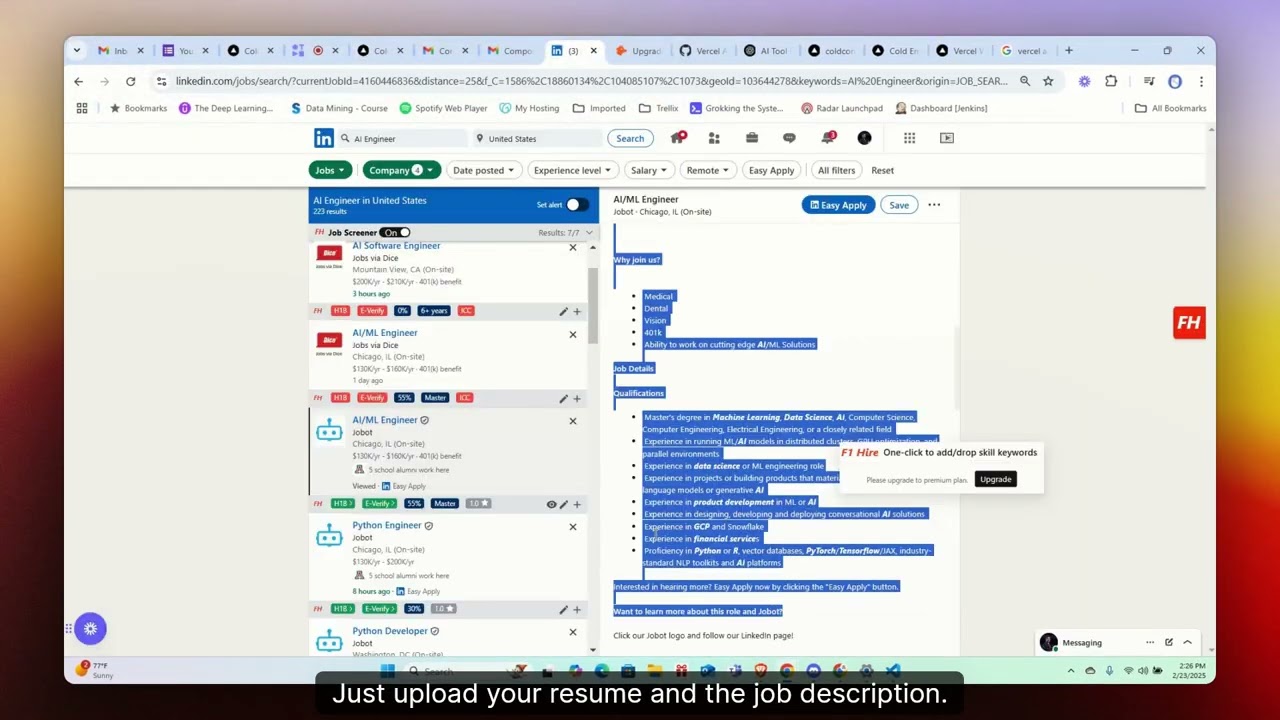Click the LinkedIn logo

pyautogui.click(x=324, y=138)
